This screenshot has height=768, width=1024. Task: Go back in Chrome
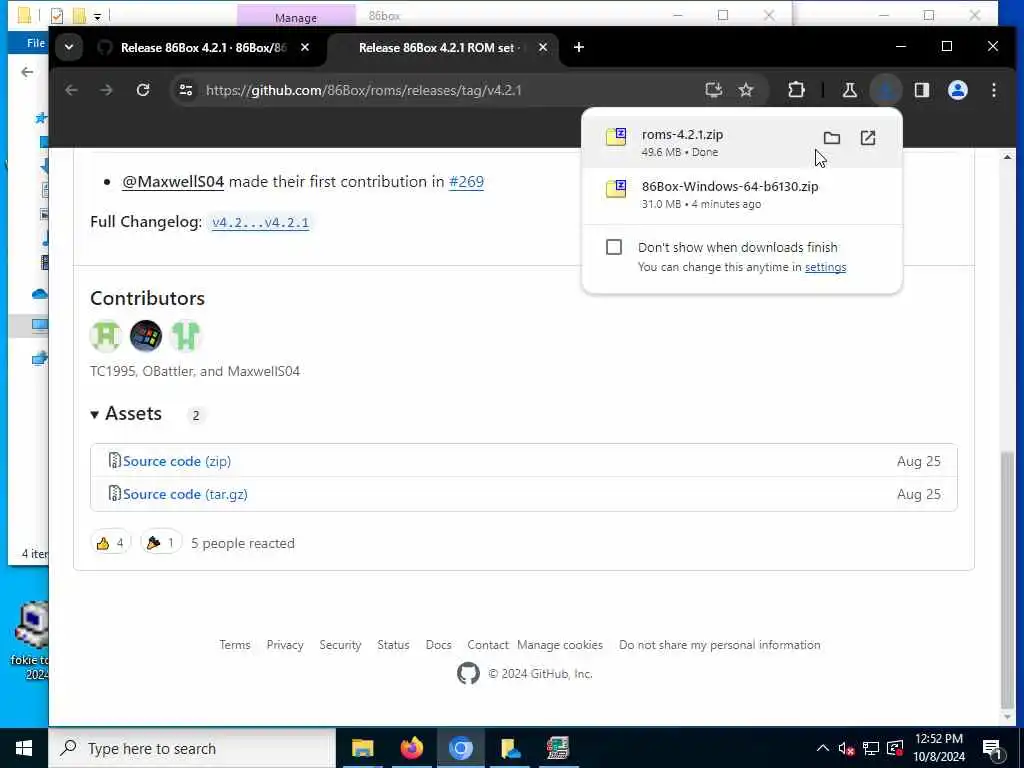click(x=71, y=90)
